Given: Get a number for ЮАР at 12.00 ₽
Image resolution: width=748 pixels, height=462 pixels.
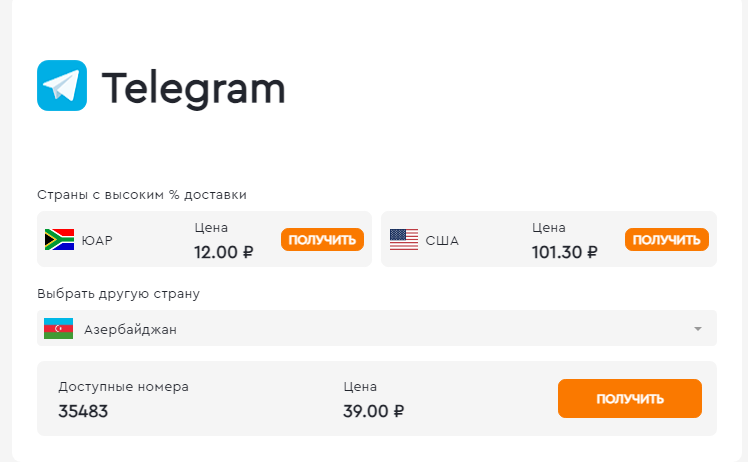Looking at the screenshot, I should click(322, 240).
